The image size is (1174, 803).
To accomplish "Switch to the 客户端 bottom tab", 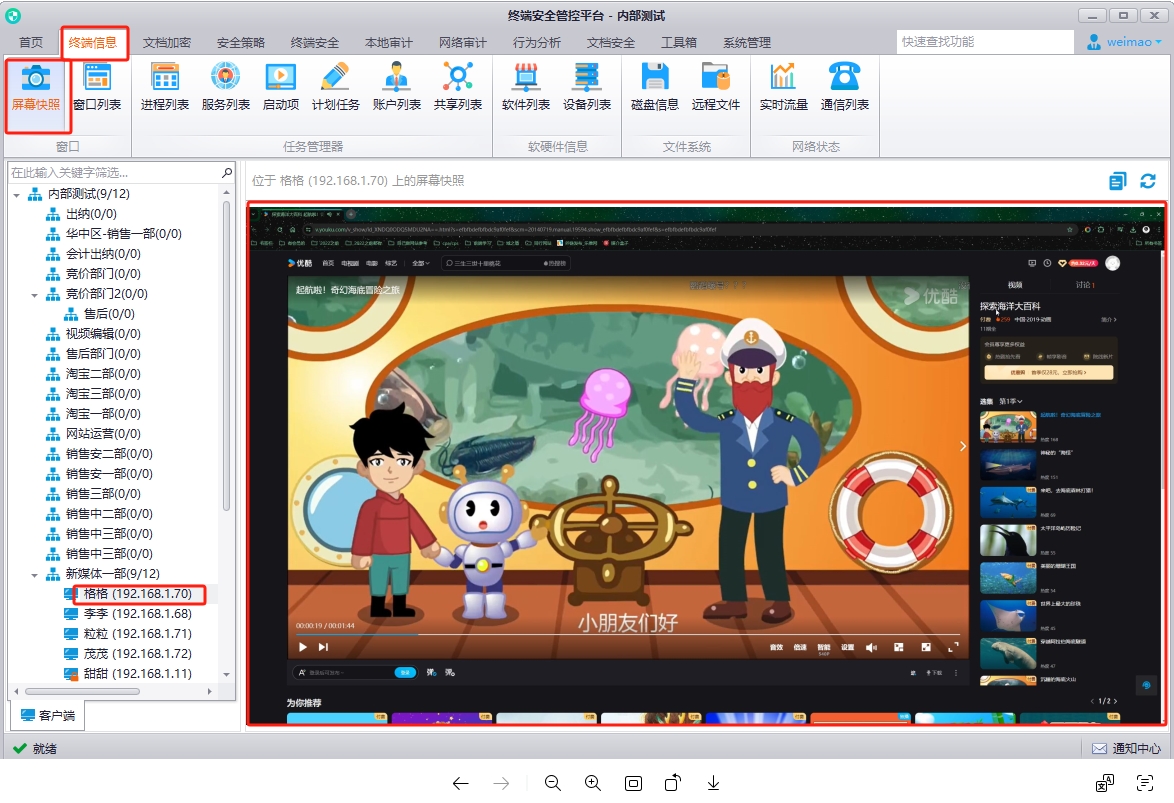I will point(49,715).
